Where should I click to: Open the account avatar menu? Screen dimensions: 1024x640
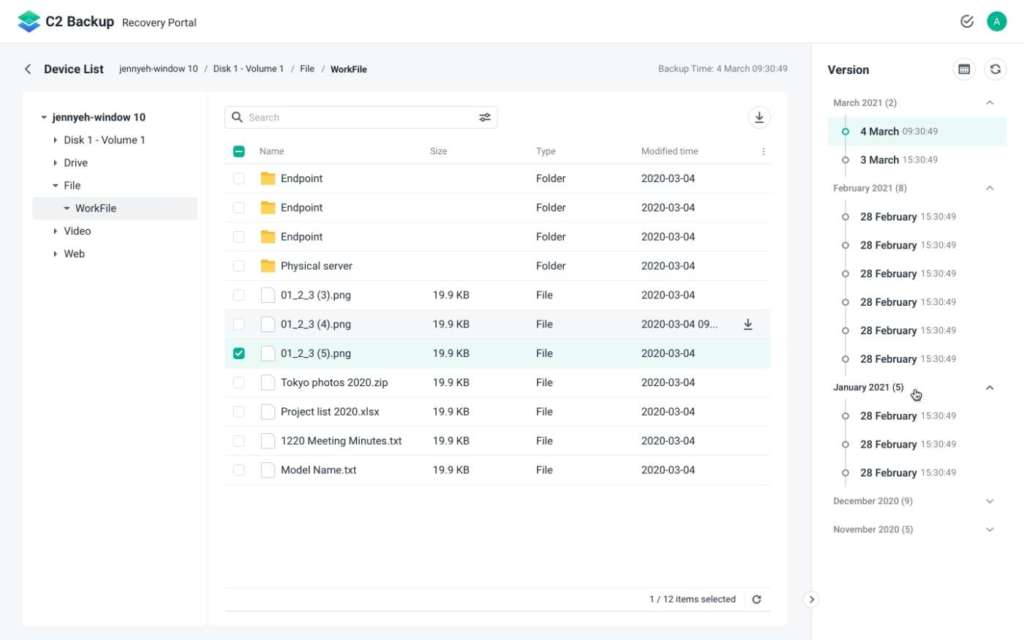tap(996, 20)
